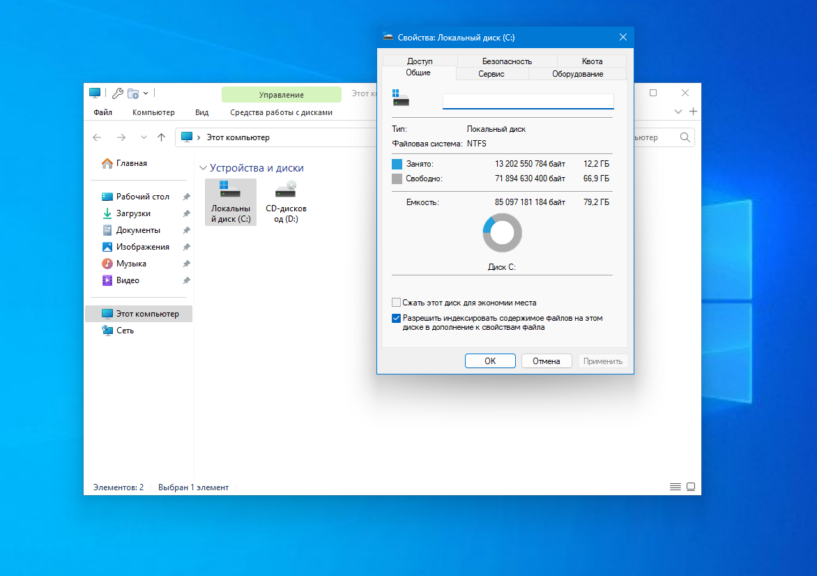Collapse the 'Устройства и диски' group

[203, 168]
